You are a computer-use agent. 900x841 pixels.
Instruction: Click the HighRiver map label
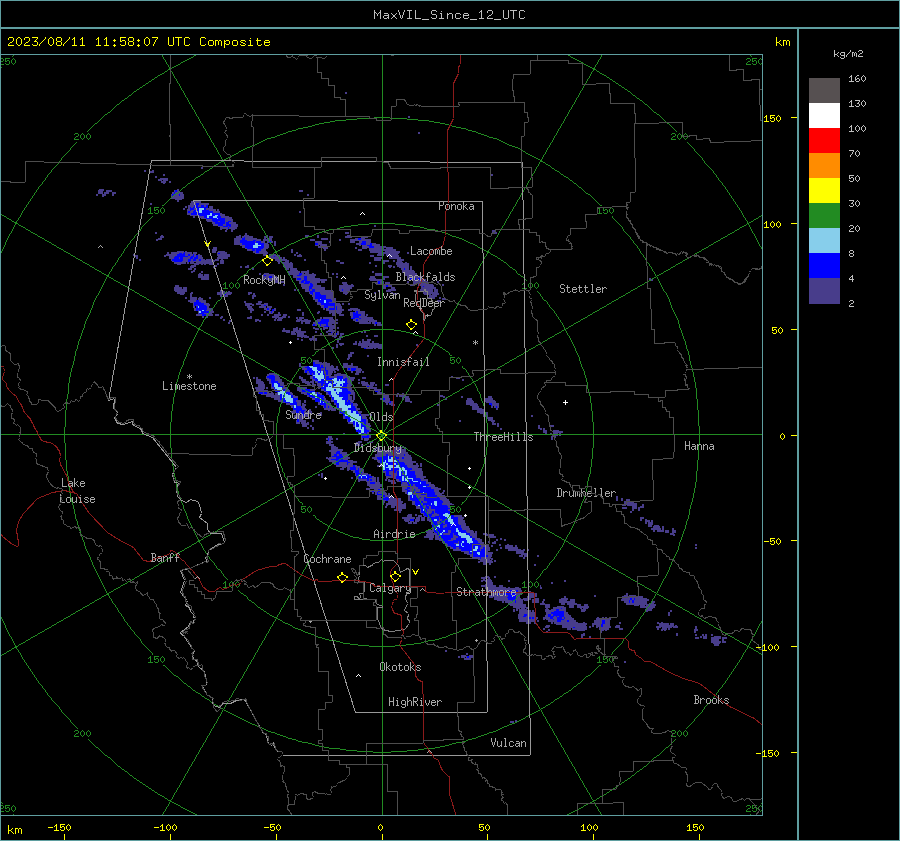tap(415, 703)
